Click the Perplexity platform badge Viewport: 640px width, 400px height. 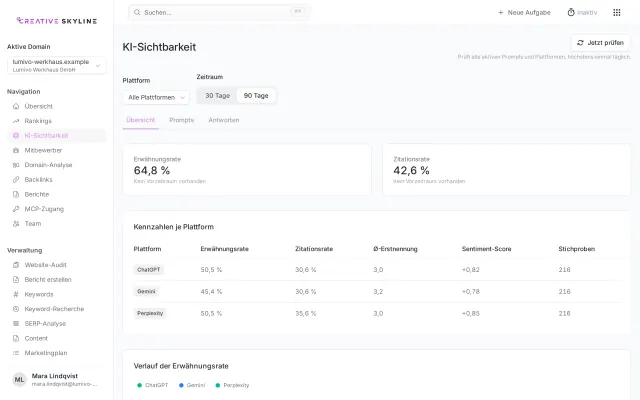pos(150,313)
